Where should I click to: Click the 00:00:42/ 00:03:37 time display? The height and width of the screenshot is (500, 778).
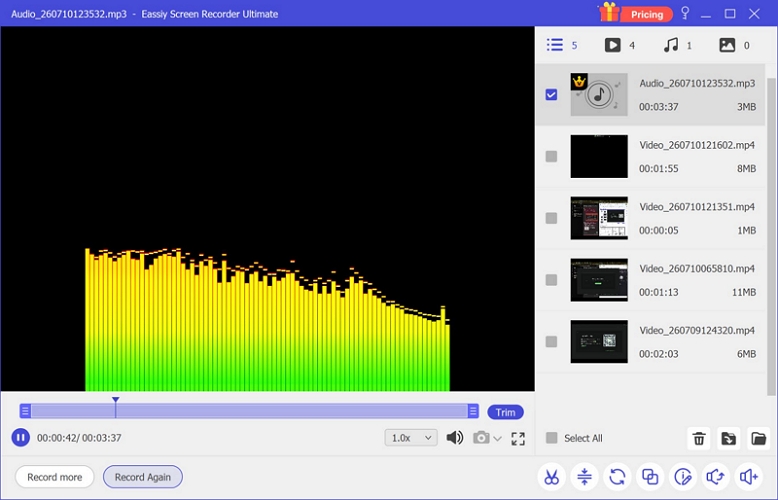click(79, 438)
